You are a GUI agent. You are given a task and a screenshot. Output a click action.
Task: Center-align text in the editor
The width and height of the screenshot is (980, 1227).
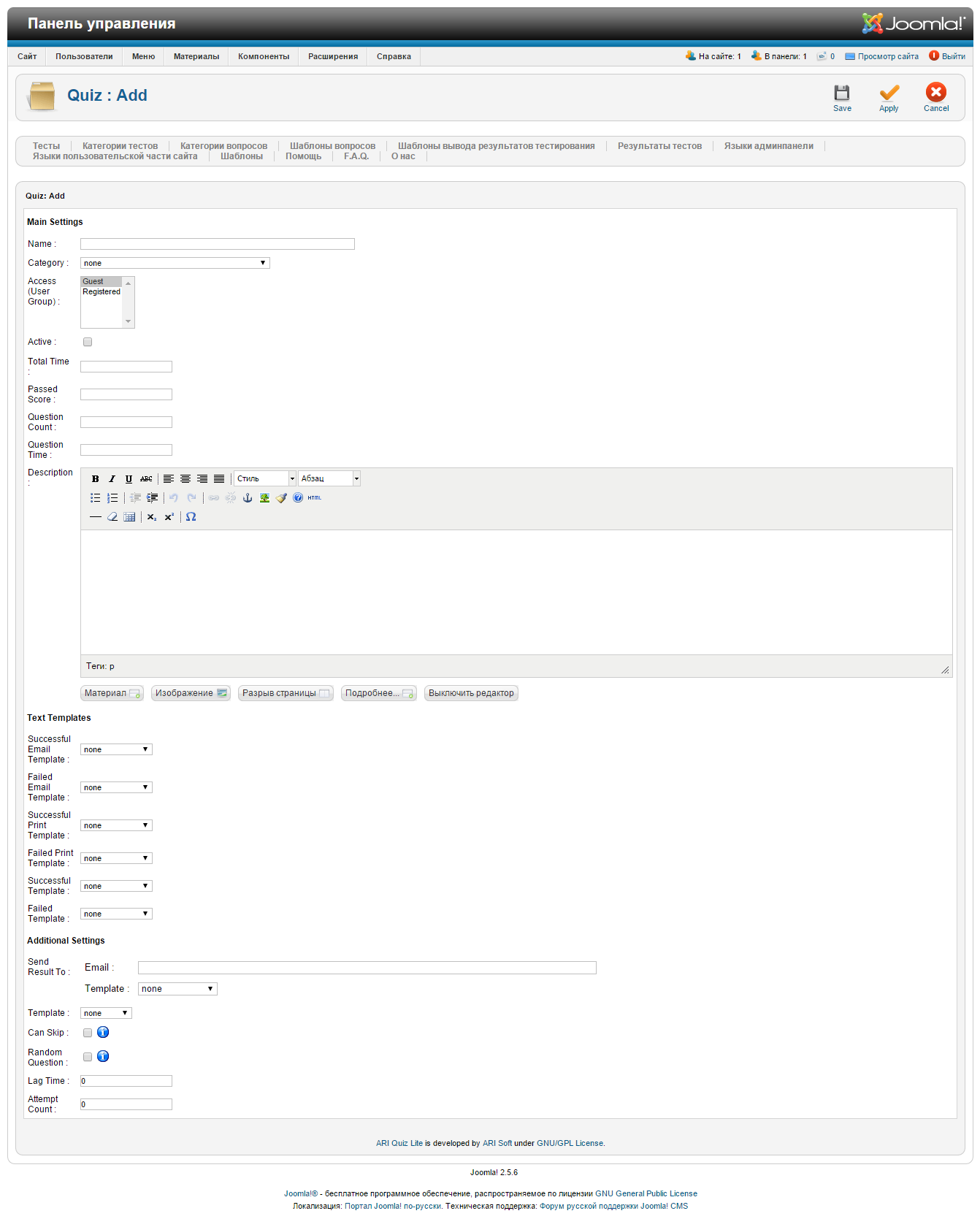[185, 479]
